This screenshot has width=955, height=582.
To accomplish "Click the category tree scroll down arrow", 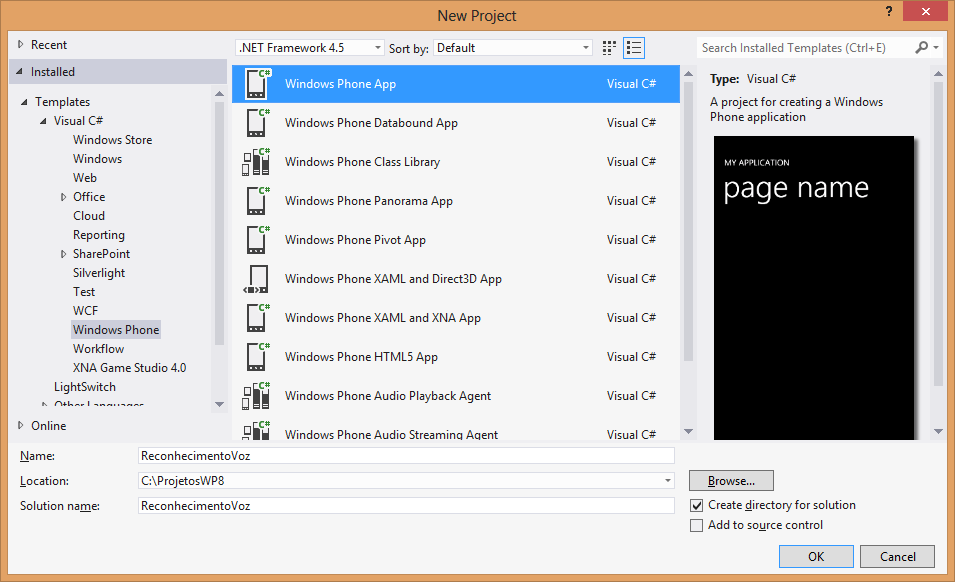I will click(219, 404).
